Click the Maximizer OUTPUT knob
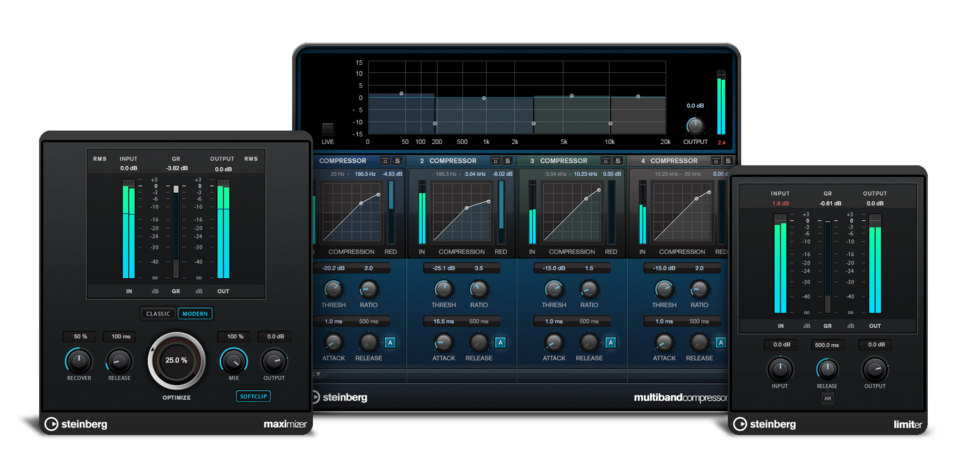This screenshot has width=960, height=465. pos(274,361)
